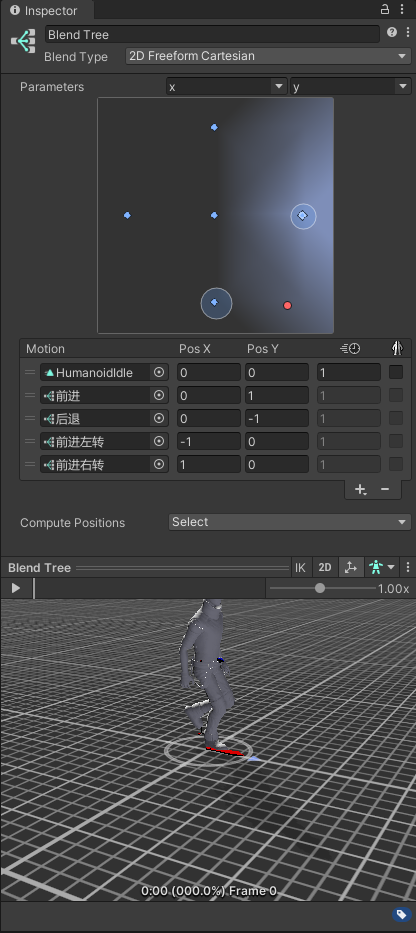Screen dimensions: 416x933
Task: Open the preview panel options menu
Action: [x=408, y=568]
